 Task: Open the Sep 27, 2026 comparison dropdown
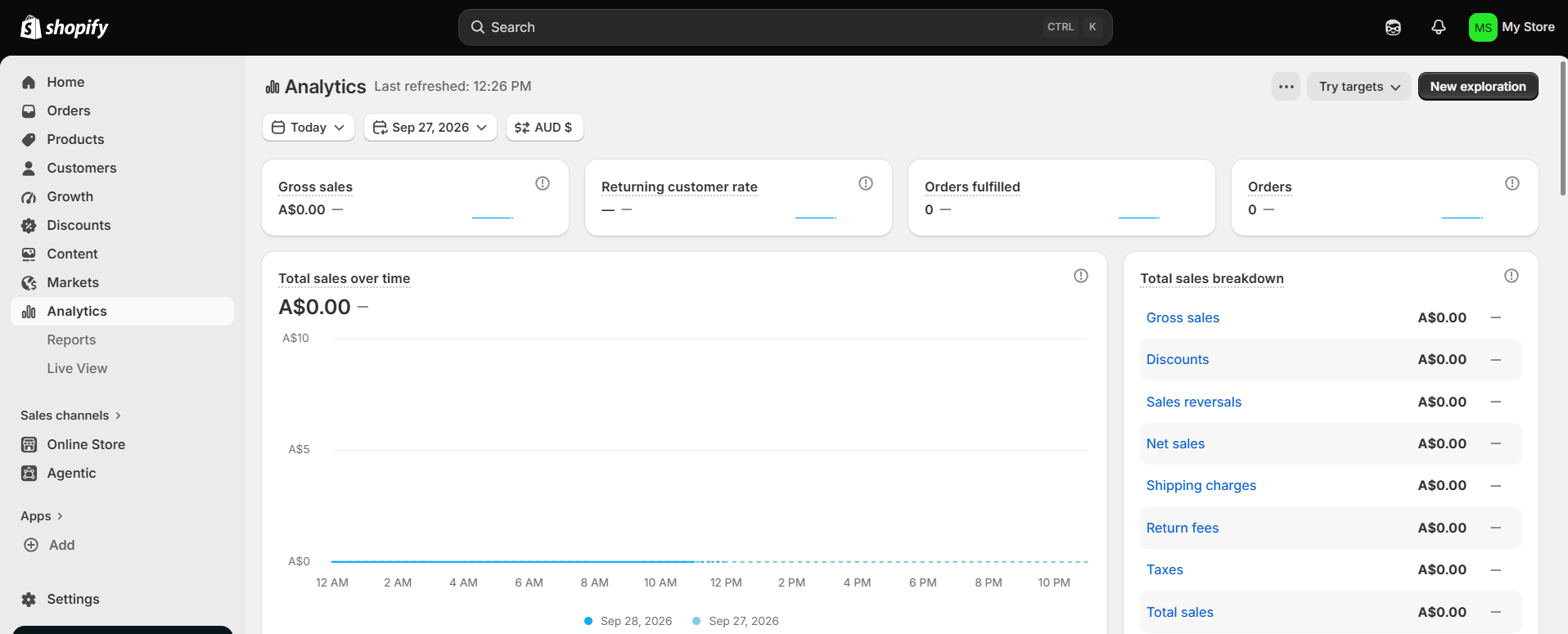(430, 127)
